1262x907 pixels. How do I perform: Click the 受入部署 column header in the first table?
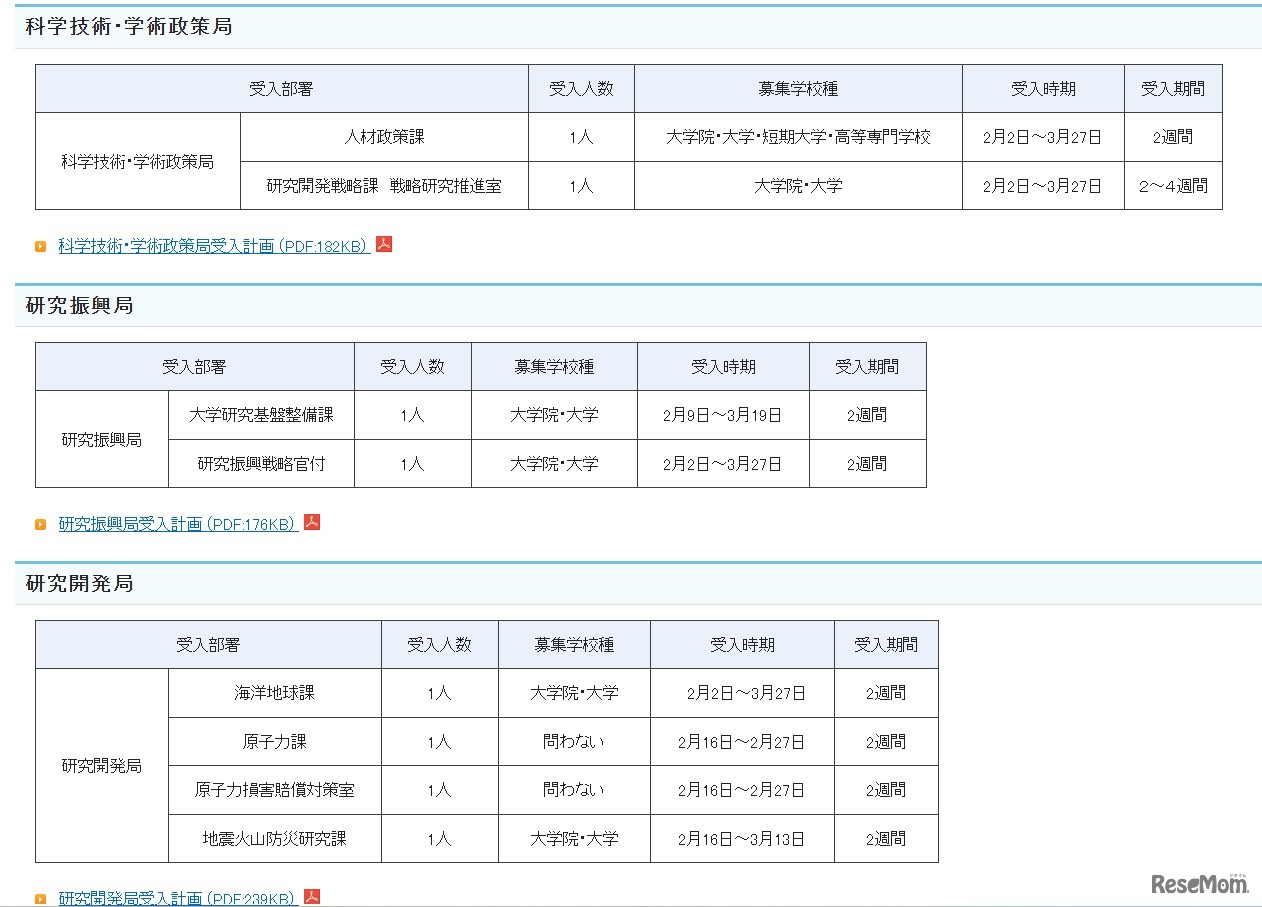281,88
